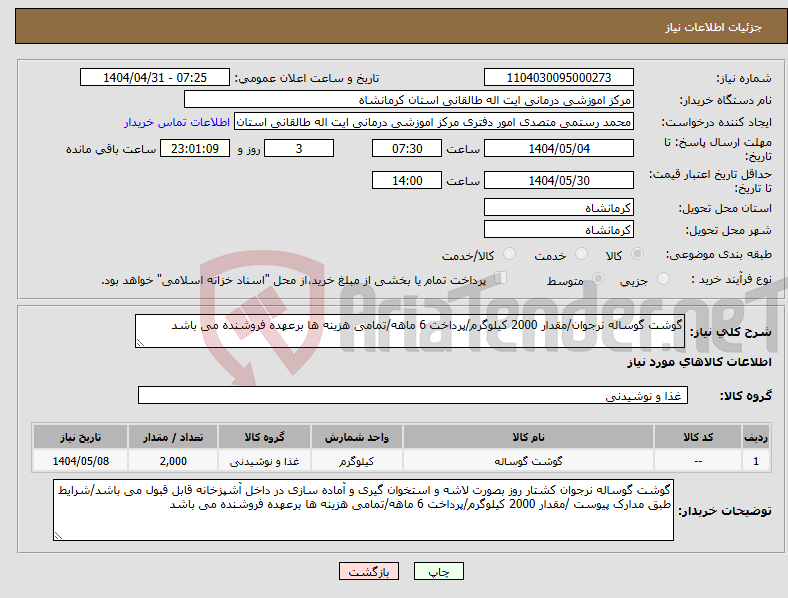Click the کد کالا column header
Viewport: 788px width, 598px height.
click(698, 437)
